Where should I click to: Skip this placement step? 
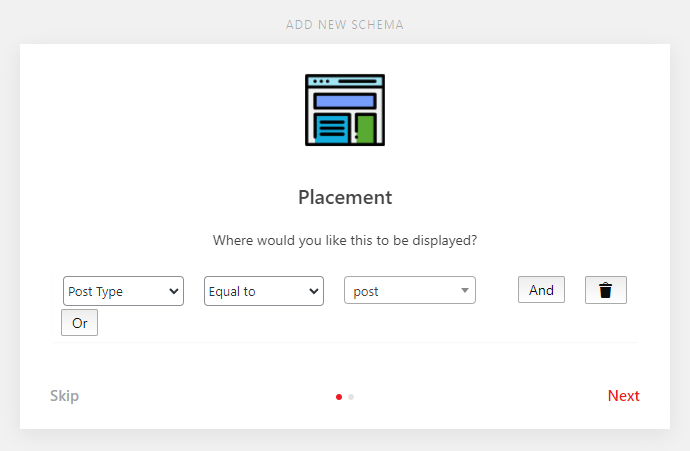[65, 396]
